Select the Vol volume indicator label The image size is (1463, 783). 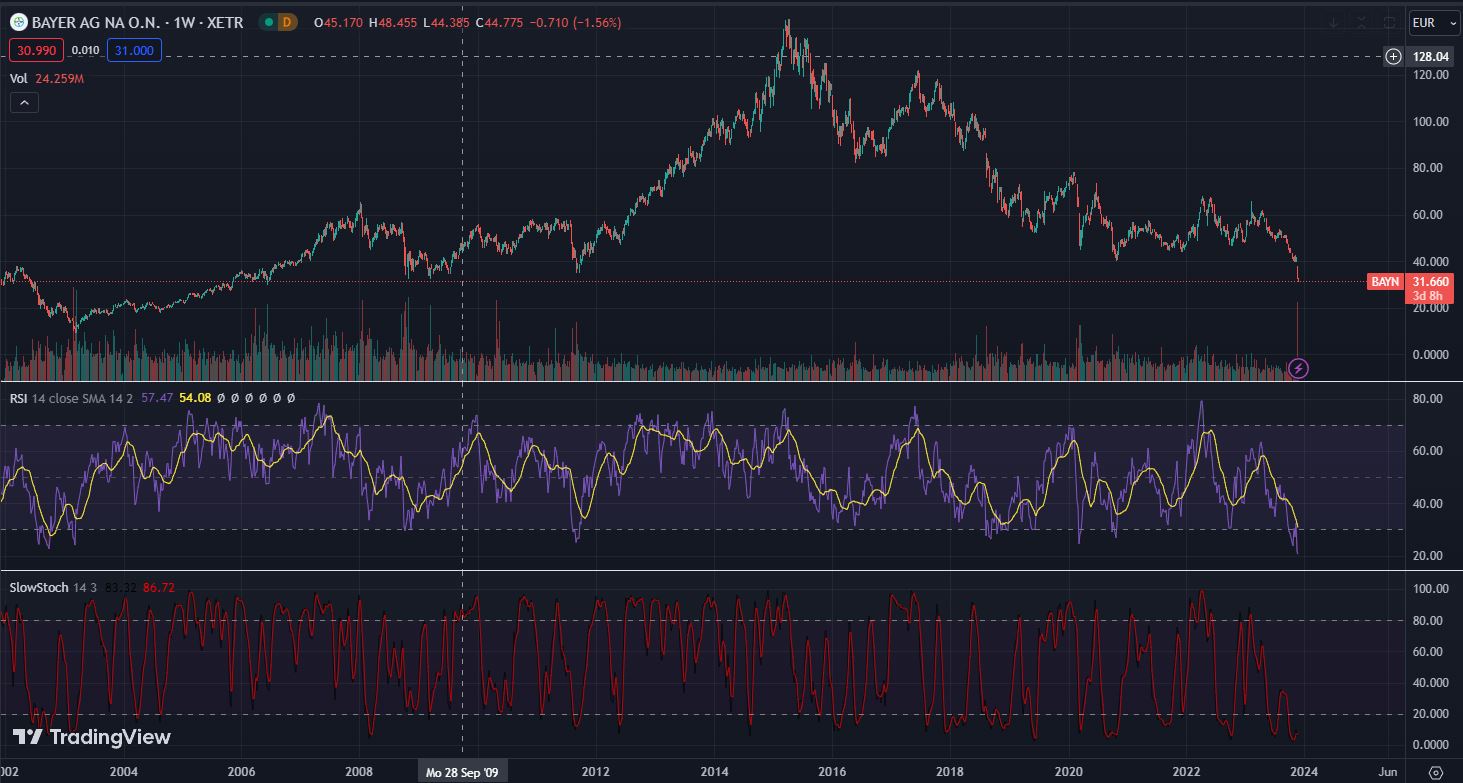pos(18,78)
